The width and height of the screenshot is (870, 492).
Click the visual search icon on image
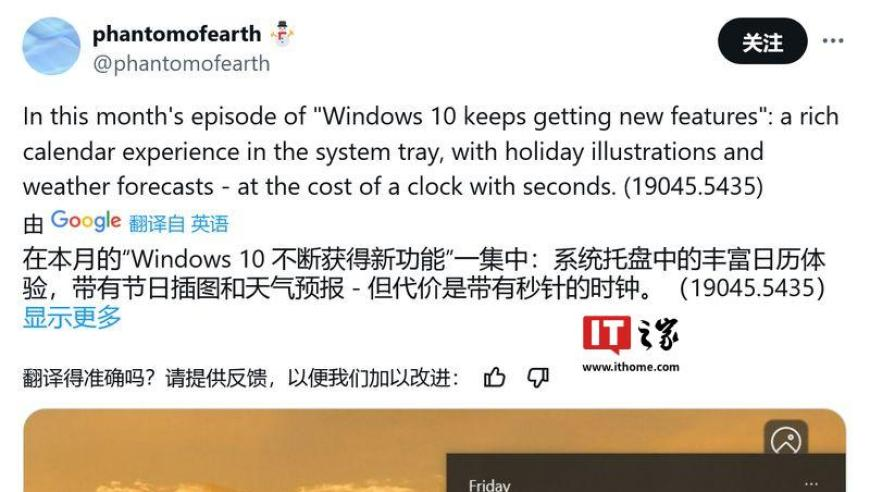pos(786,442)
